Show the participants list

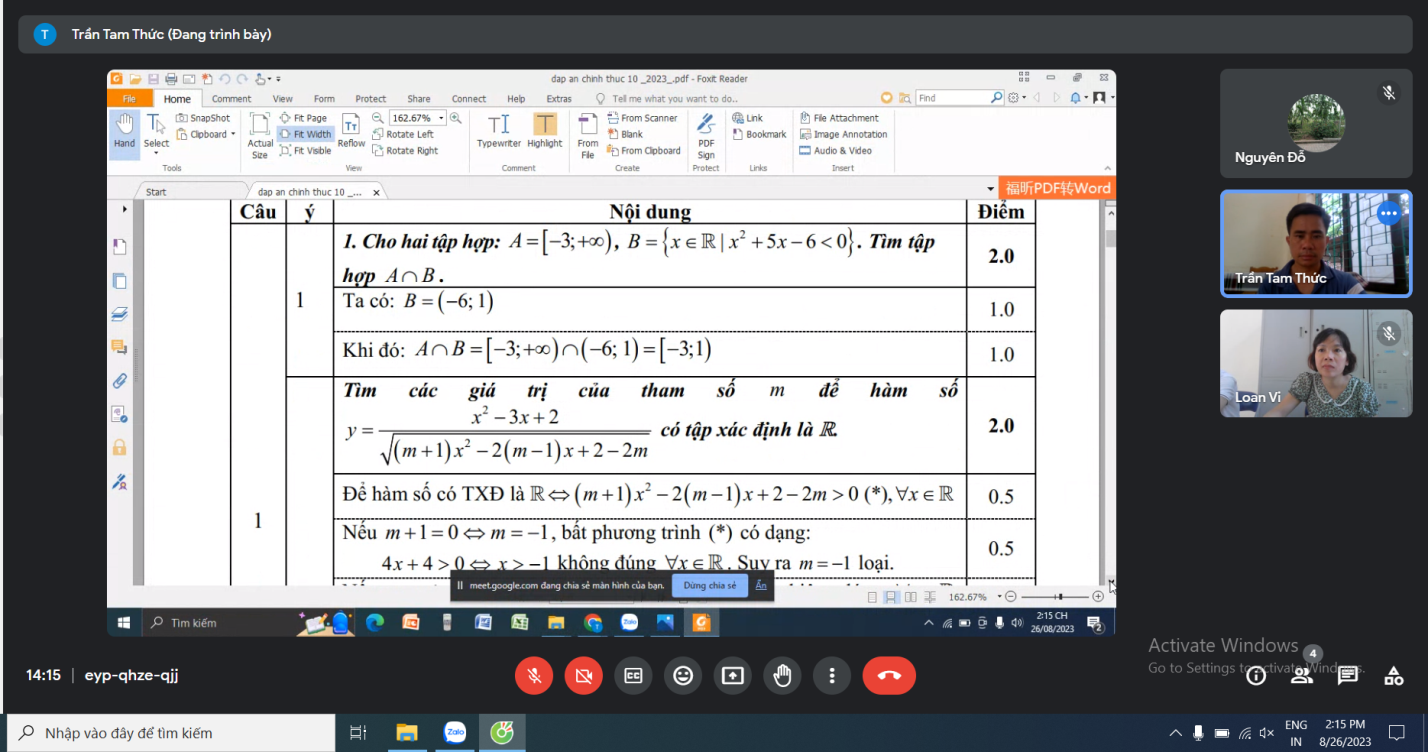[x=1301, y=675]
